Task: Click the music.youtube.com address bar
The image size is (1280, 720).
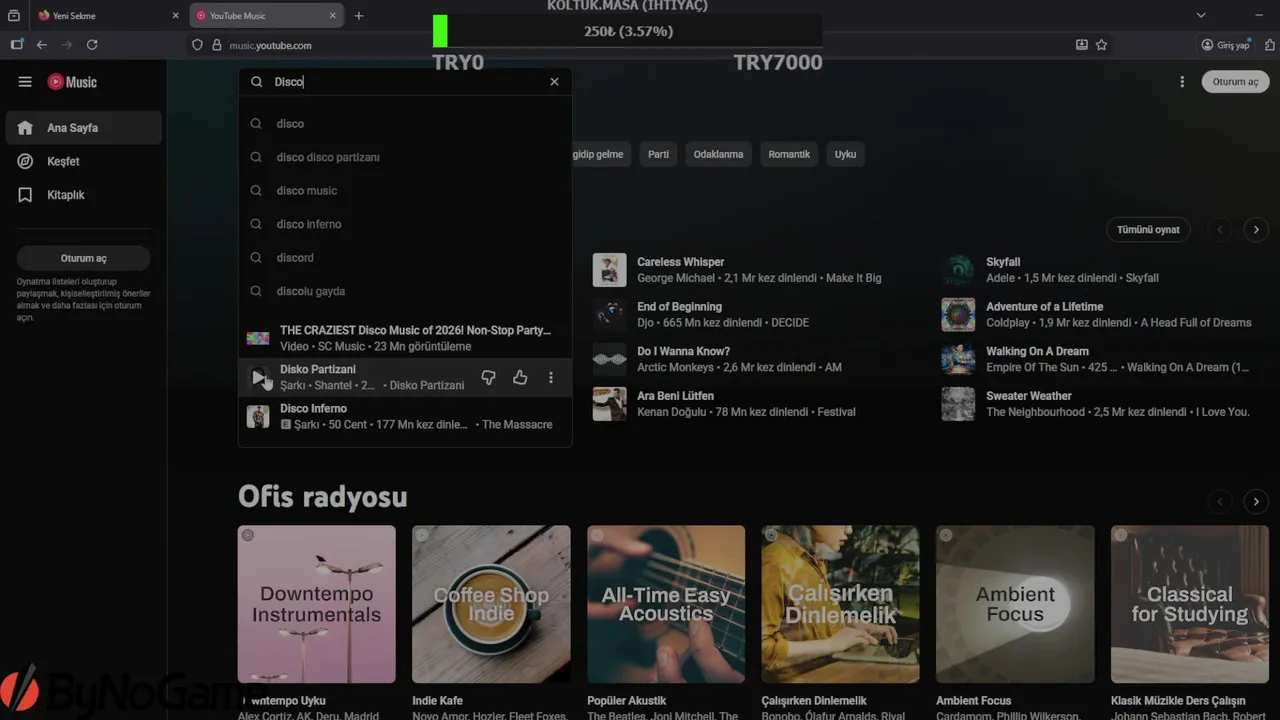Action: click(x=640, y=45)
